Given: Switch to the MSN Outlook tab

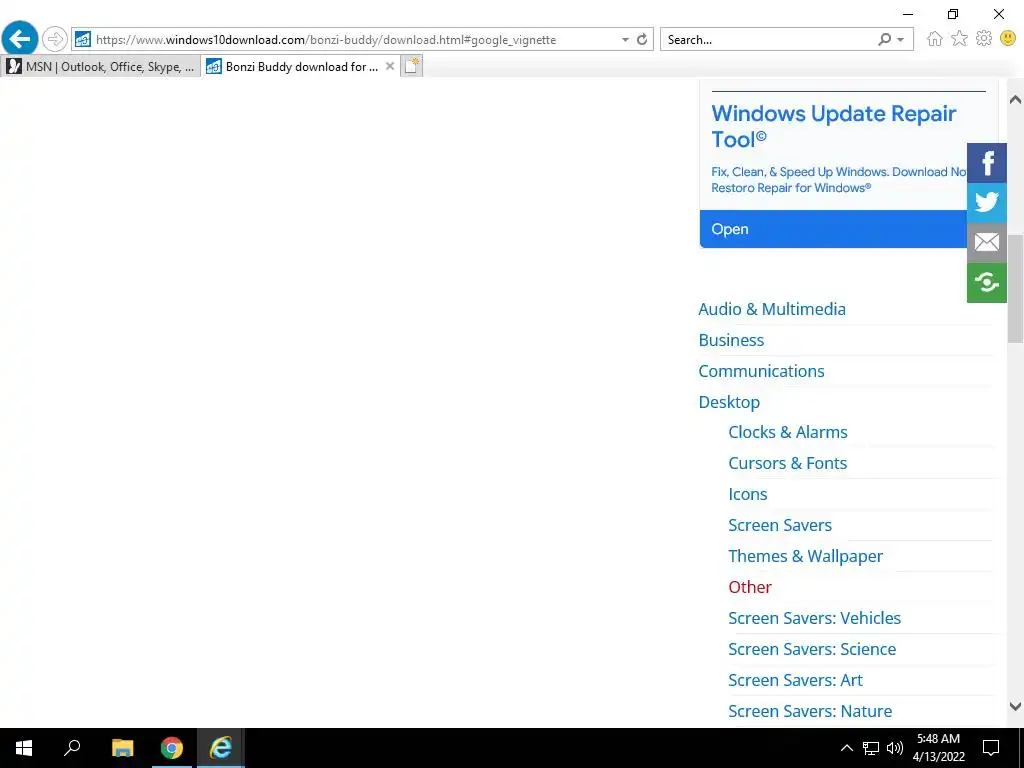Looking at the screenshot, I should [101, 67].
